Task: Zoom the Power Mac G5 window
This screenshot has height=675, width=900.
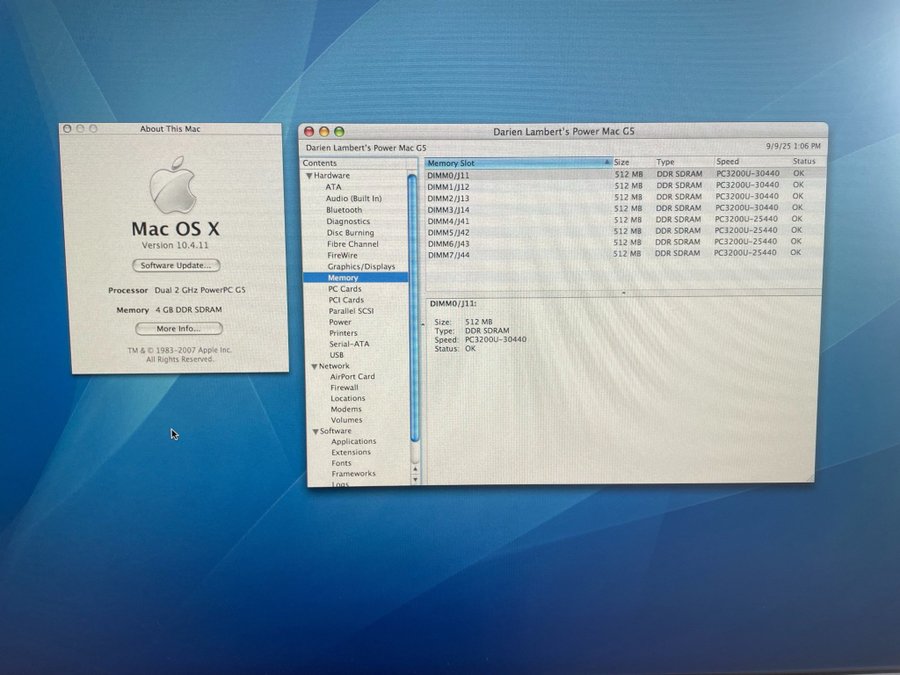Action: [339, 131]
